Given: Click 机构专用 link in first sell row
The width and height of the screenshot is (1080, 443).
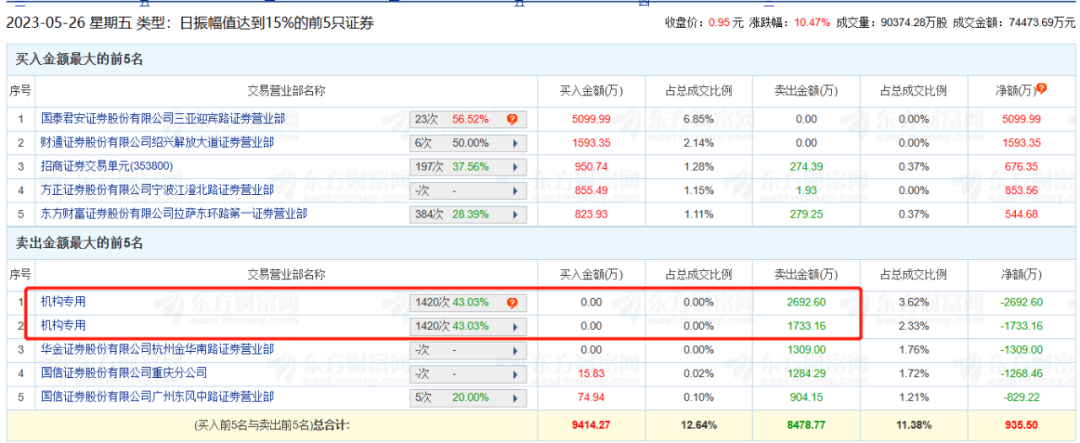Looking at the screenshot, I should coord(63,302).
